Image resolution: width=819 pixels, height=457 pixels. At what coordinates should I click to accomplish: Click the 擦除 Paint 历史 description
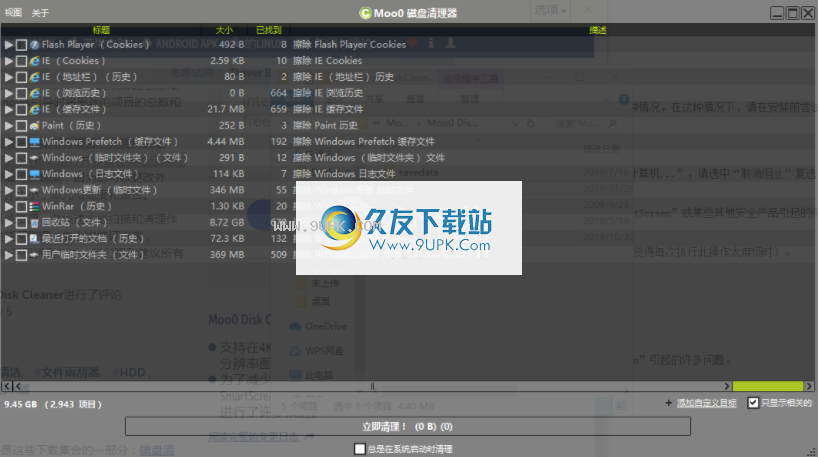[x=325, y=126]
